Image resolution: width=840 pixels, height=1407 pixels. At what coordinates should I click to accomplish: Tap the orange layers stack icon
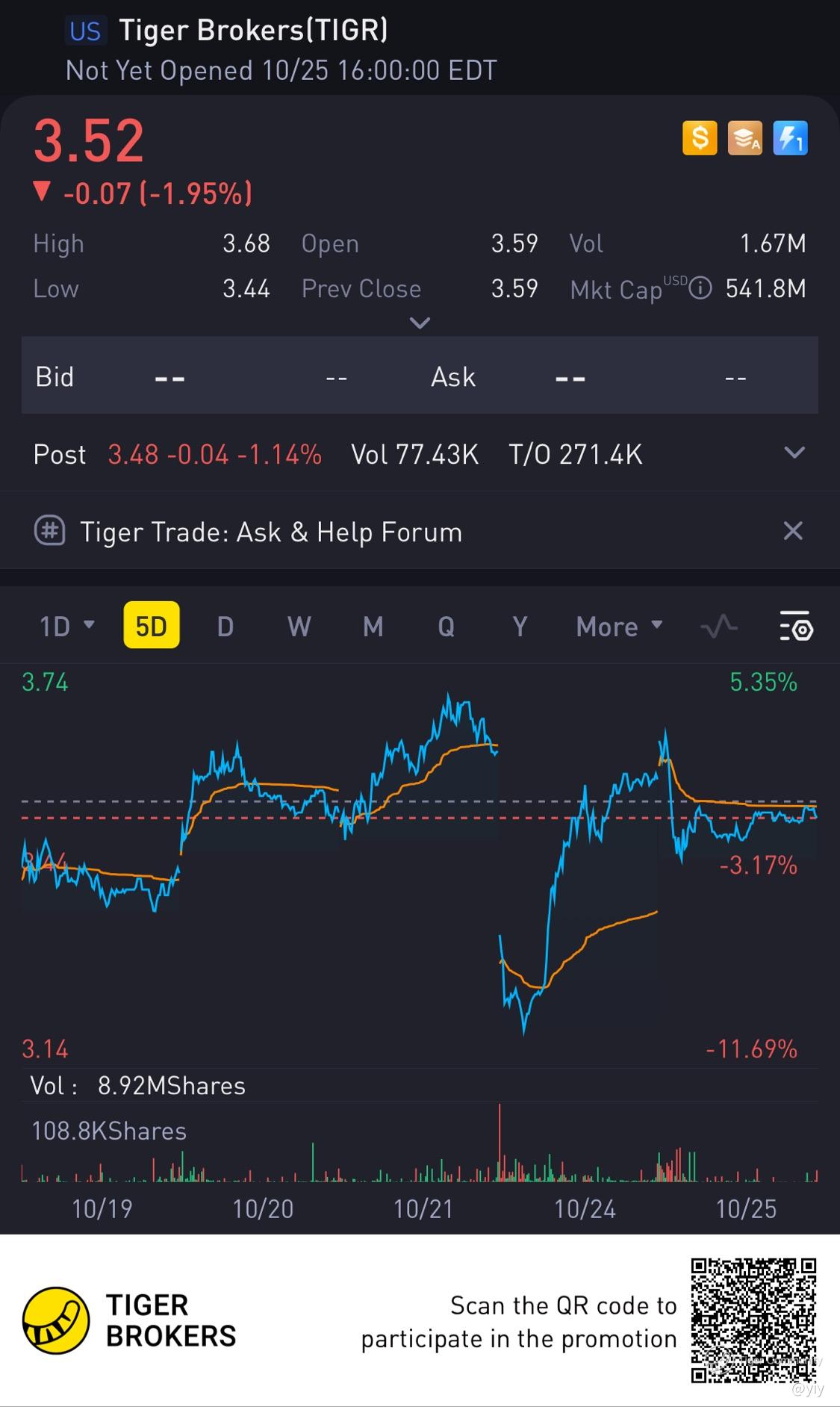744,138
